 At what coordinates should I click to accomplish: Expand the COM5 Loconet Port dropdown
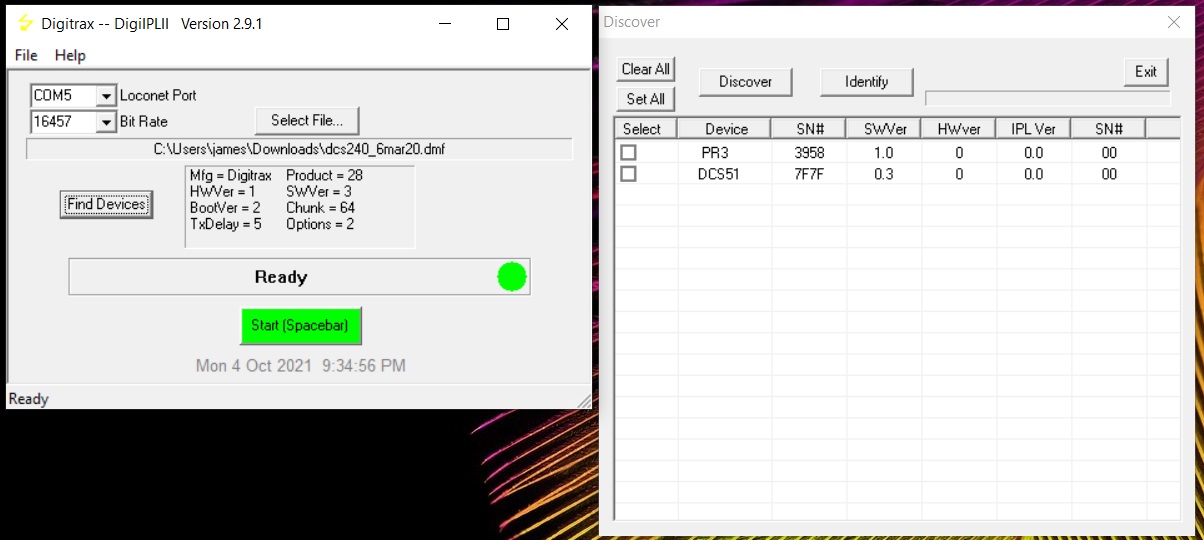[106, 96]
